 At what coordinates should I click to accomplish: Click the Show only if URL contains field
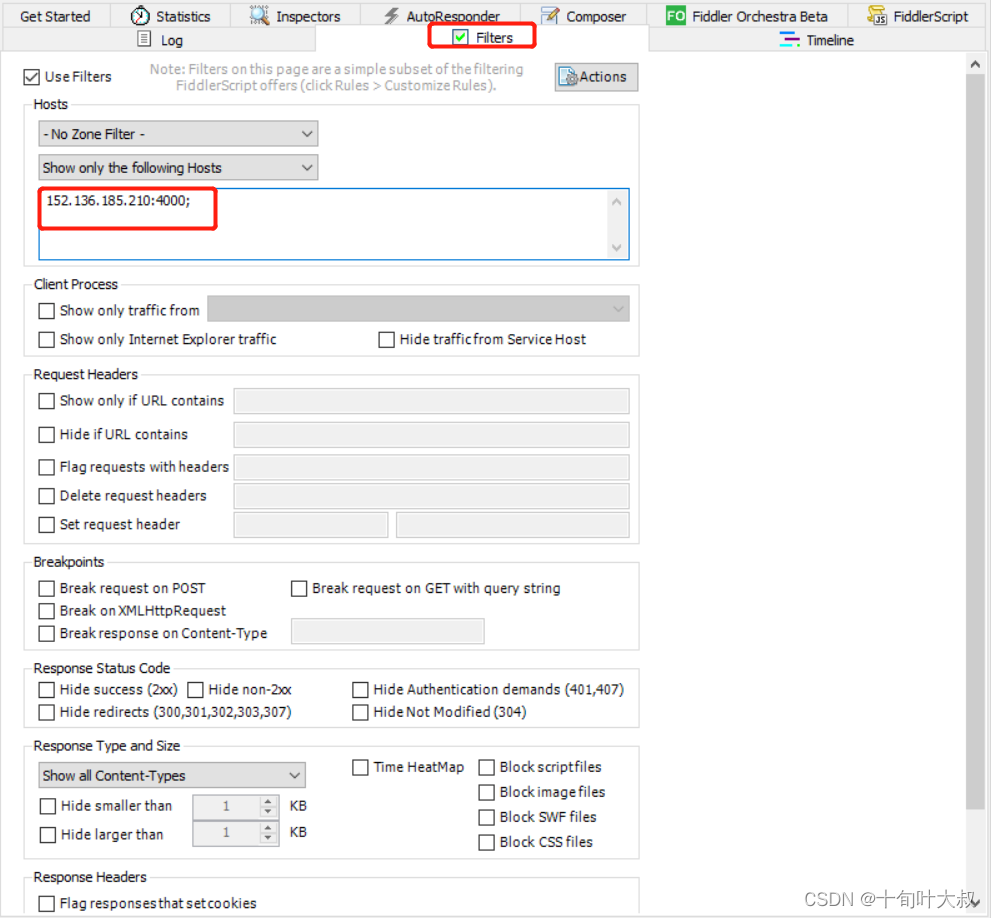coord(432,401)
